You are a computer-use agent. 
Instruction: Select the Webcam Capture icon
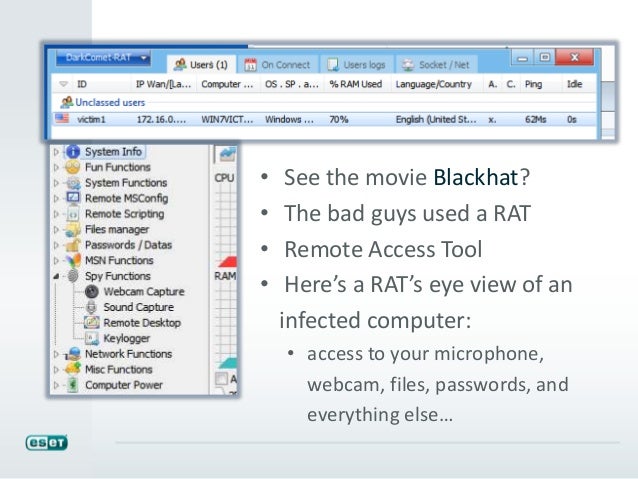91,291
